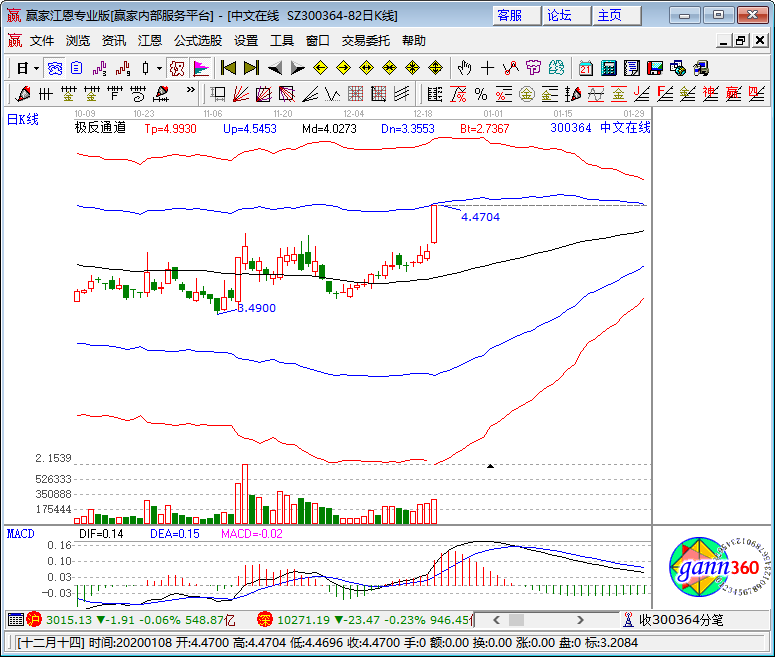Open the calendar 21 icon
This screenshot has height=657, width=775.
coord(586,68)
